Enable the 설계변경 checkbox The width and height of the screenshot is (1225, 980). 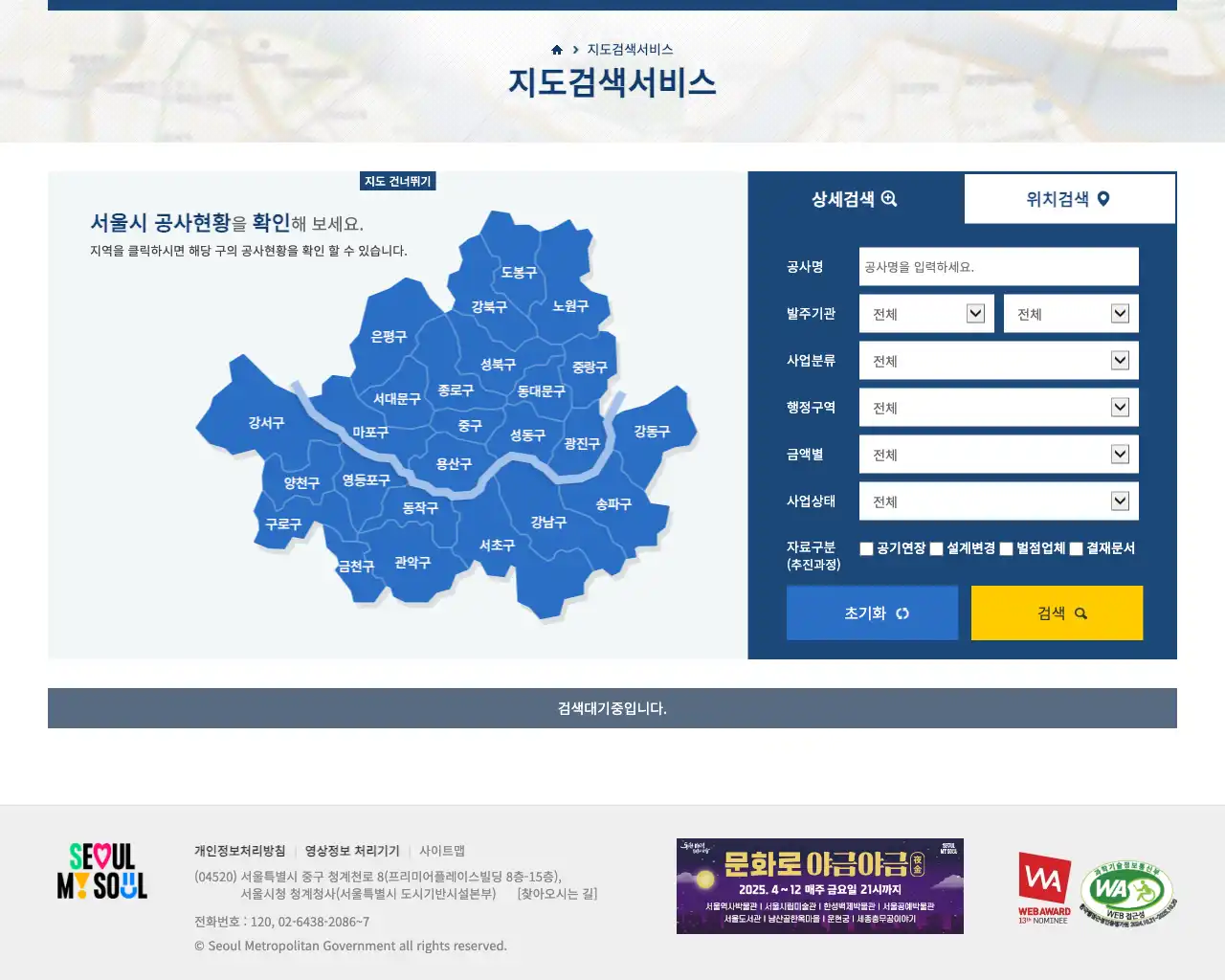[x=937, y=548]
